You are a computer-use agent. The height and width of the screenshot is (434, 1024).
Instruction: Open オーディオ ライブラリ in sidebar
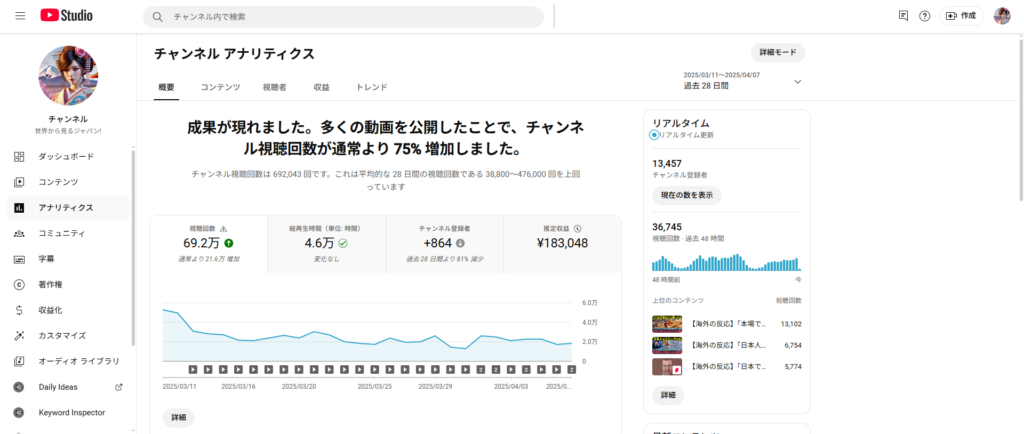click(x=78, y=361)
